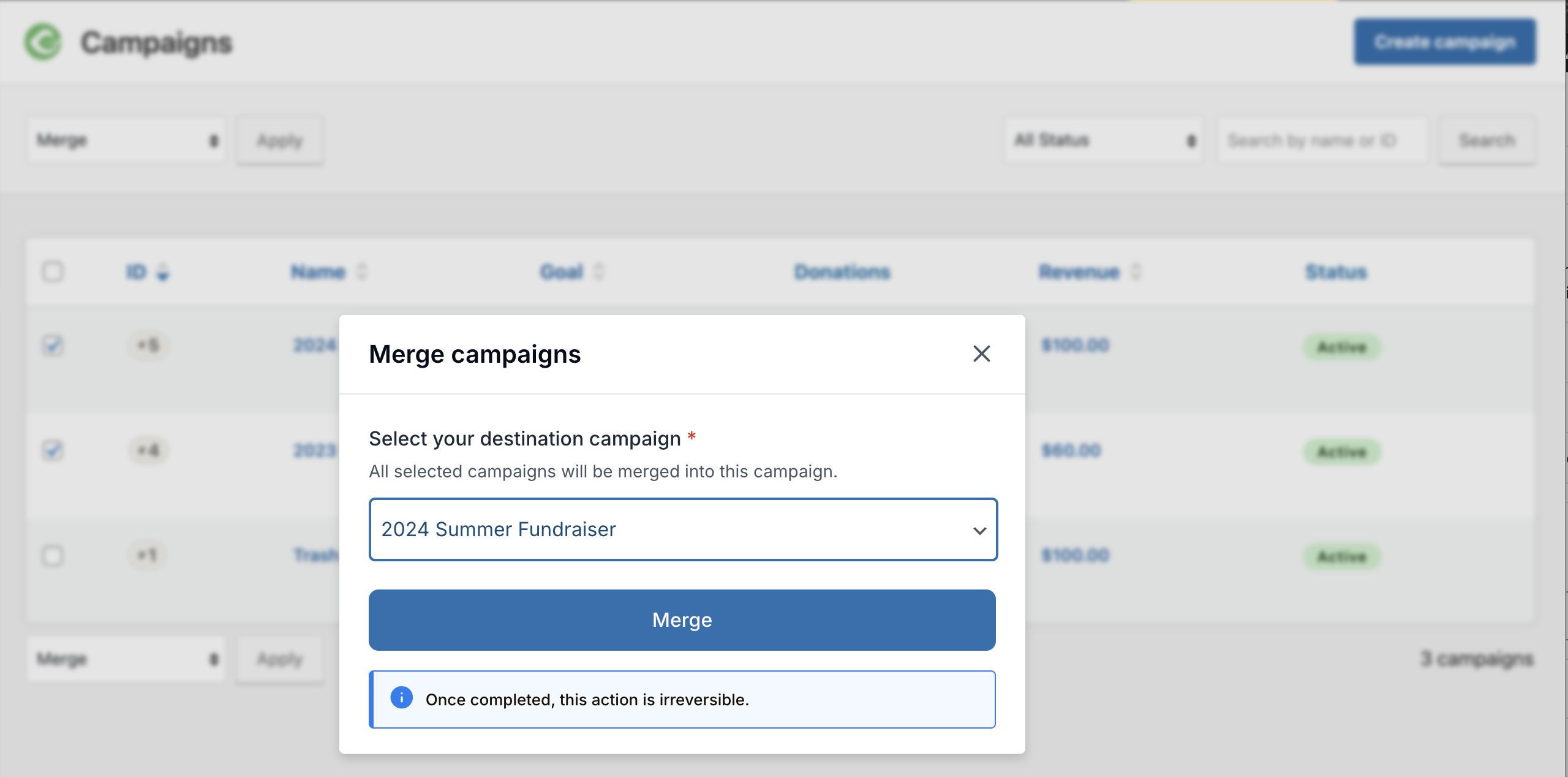This screenshot has height=777, width=1568.
Task: Close the Merge campaigns dialog
Action: point(982,354)
